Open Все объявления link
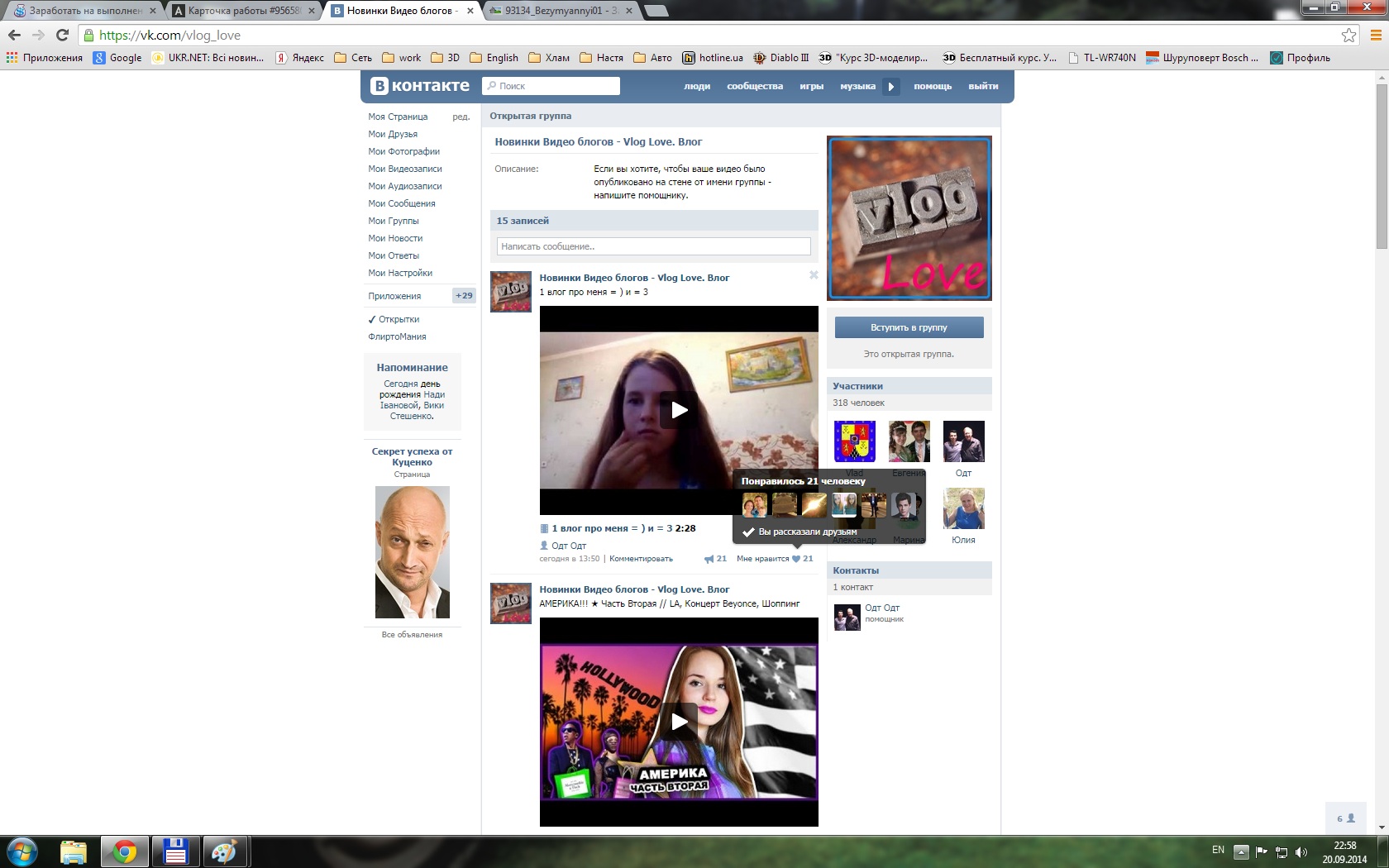Image resolution: width=1389 pixels, height=868 pixels. pos(412,635)
